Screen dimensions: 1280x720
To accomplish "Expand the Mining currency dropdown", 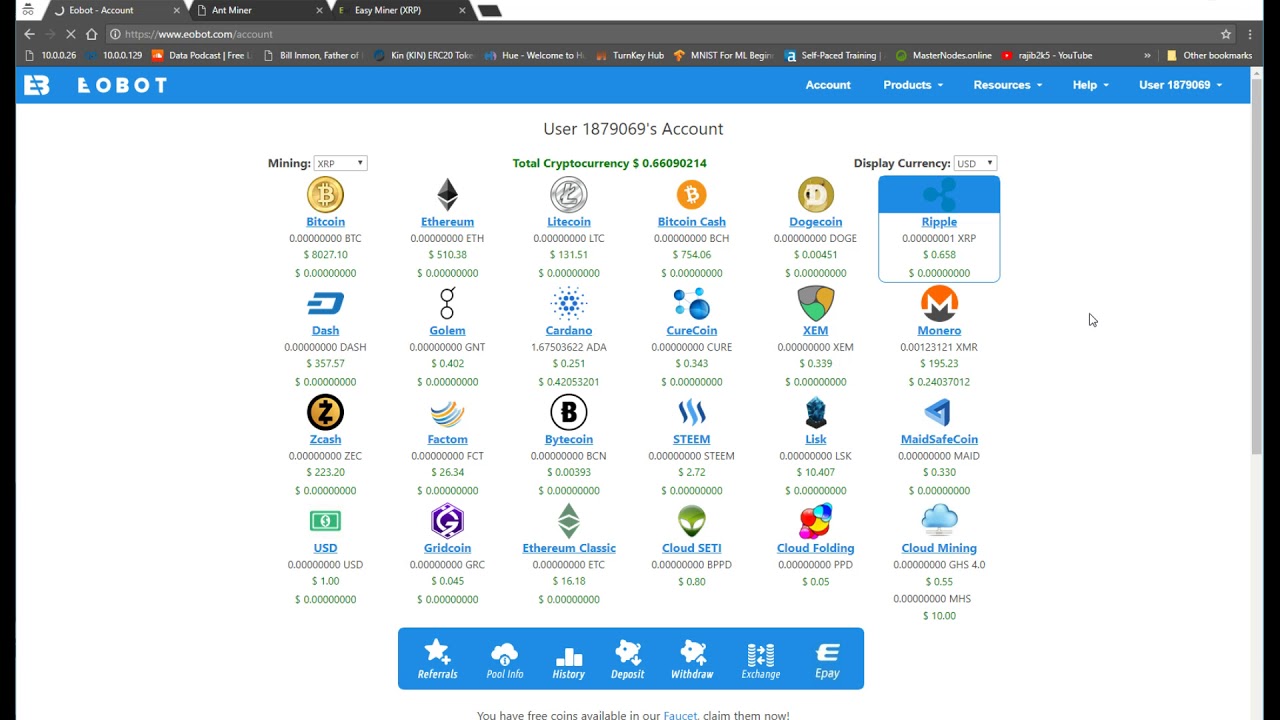I will 340,163.
